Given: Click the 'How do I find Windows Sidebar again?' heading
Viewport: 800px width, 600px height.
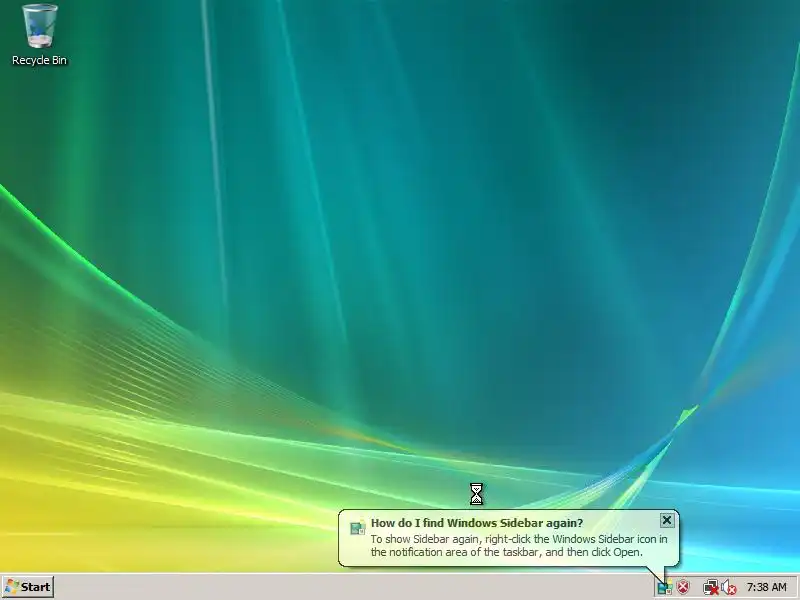Looking at the screenshot, I should (477, 523).
